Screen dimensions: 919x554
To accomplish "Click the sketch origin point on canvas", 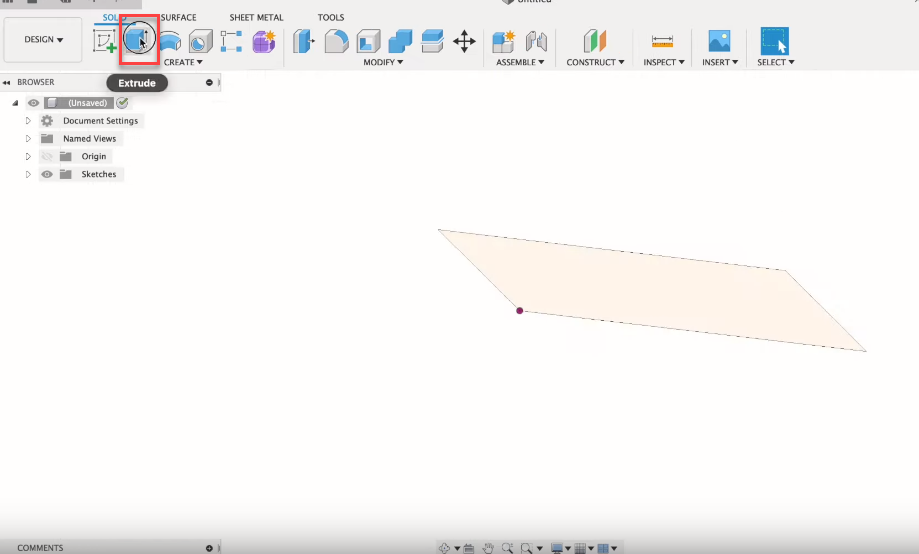I will 519,311.
